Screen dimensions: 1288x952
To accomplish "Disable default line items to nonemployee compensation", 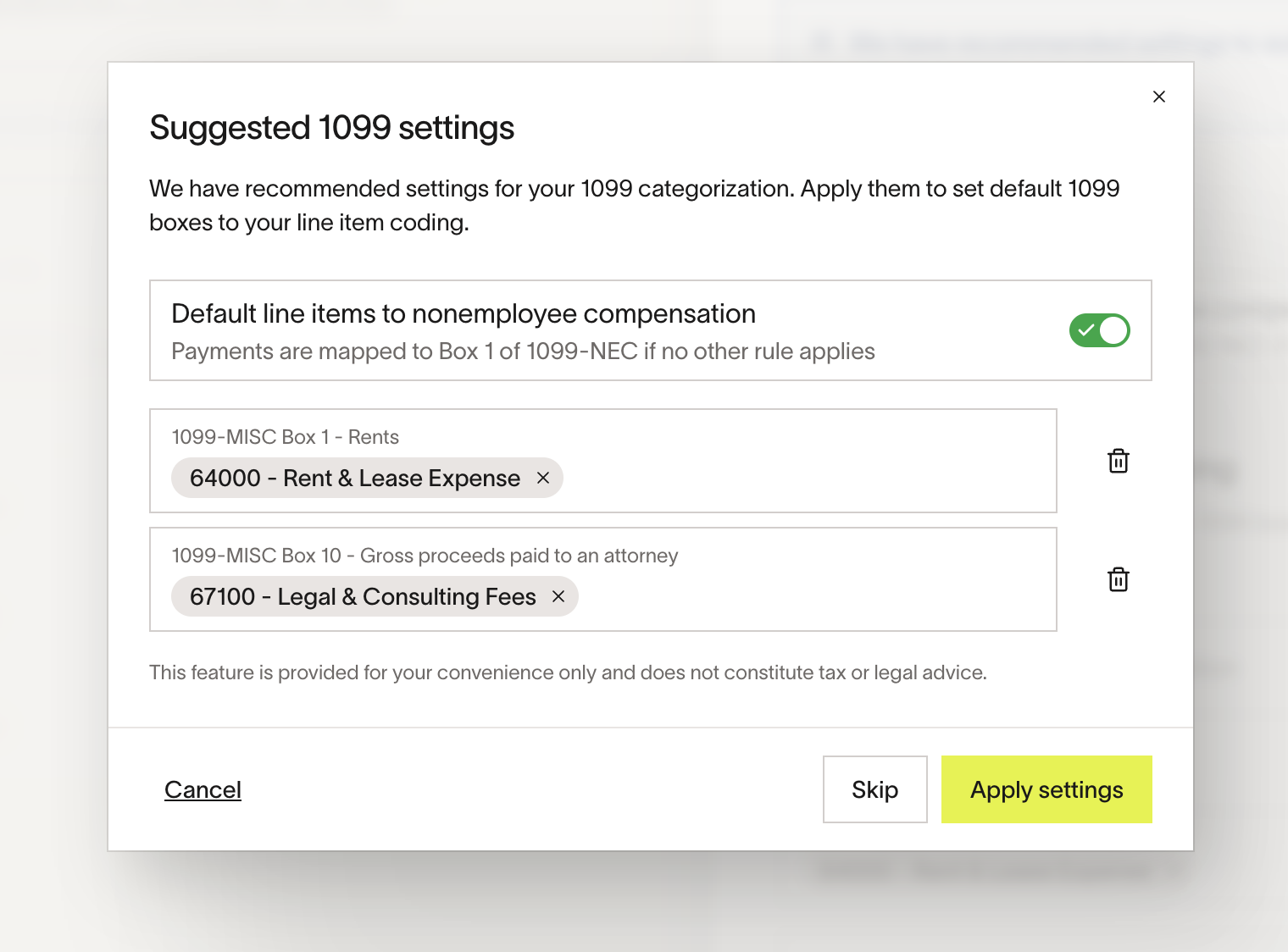I will [x=1099, y=330].
